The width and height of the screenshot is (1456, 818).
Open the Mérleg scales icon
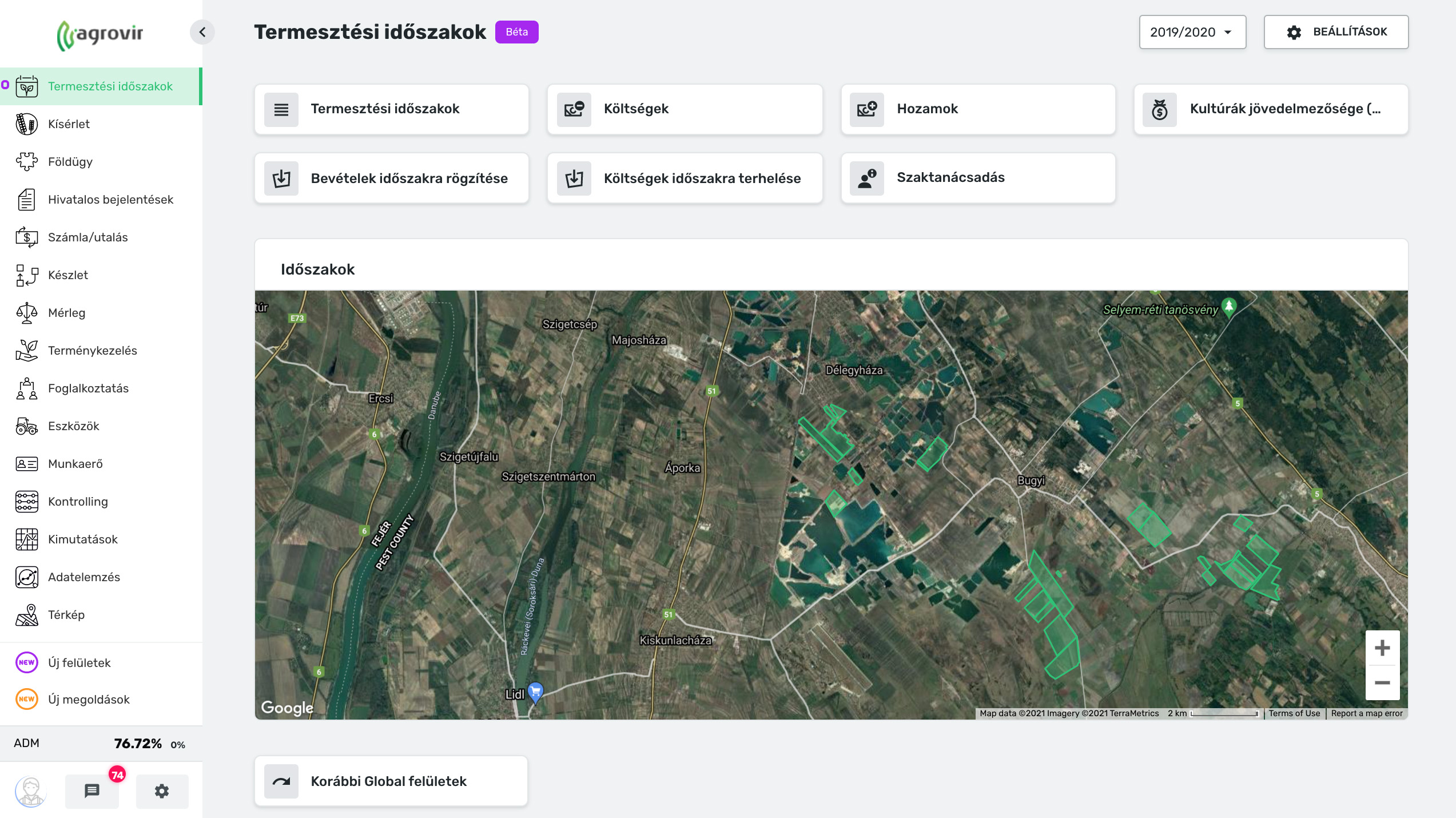pos(27,313)
